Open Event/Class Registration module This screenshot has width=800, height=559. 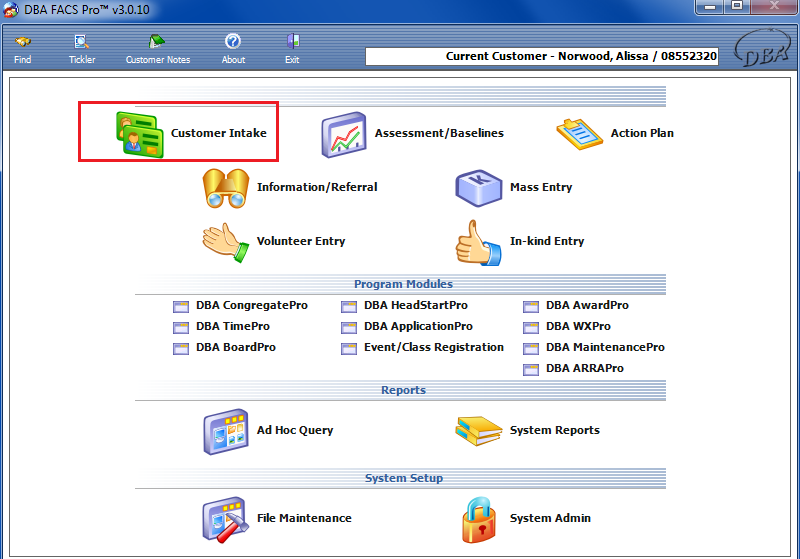[x=432, y=347]
